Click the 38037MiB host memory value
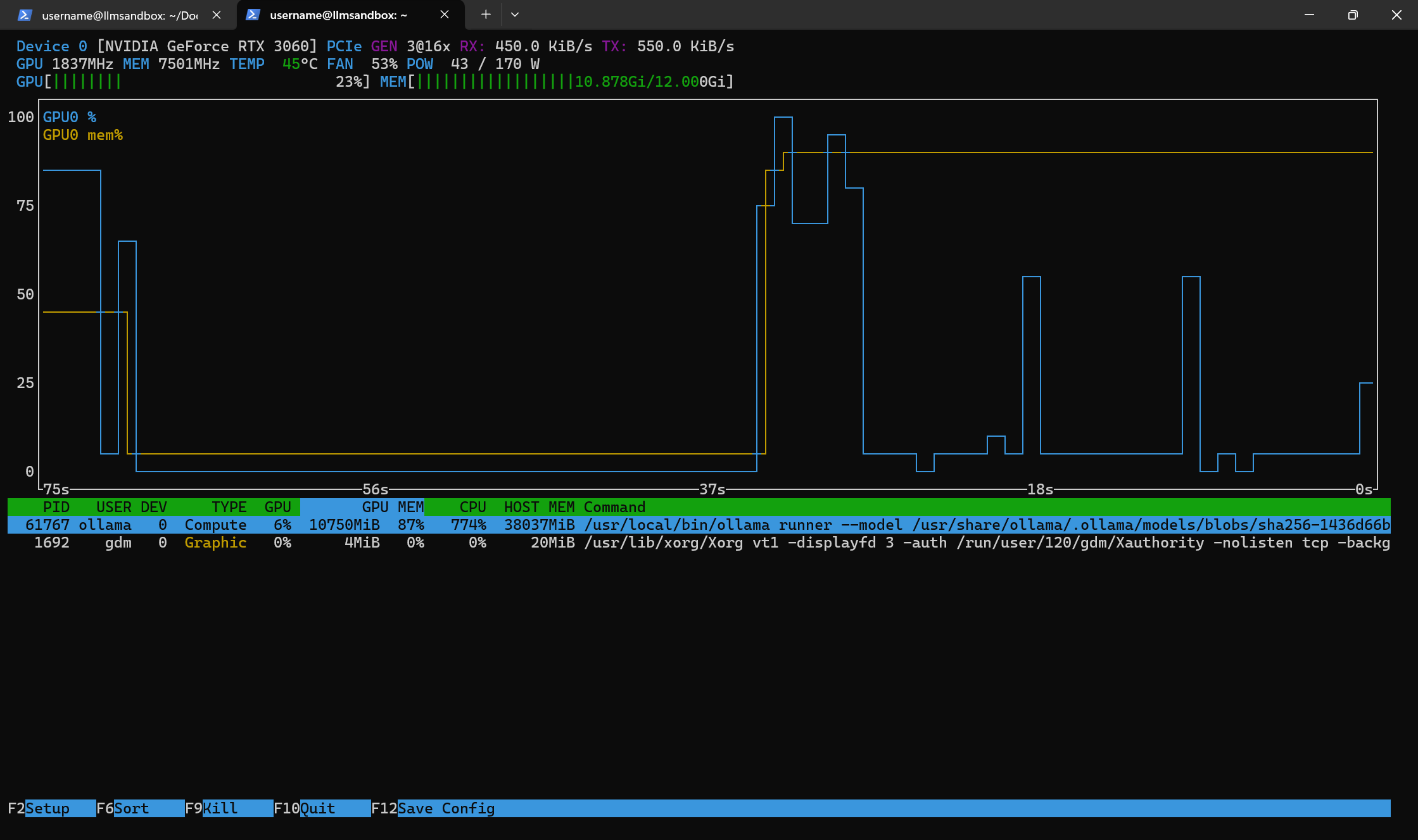This screenshot has width=1418, height=840. (540, 525)
